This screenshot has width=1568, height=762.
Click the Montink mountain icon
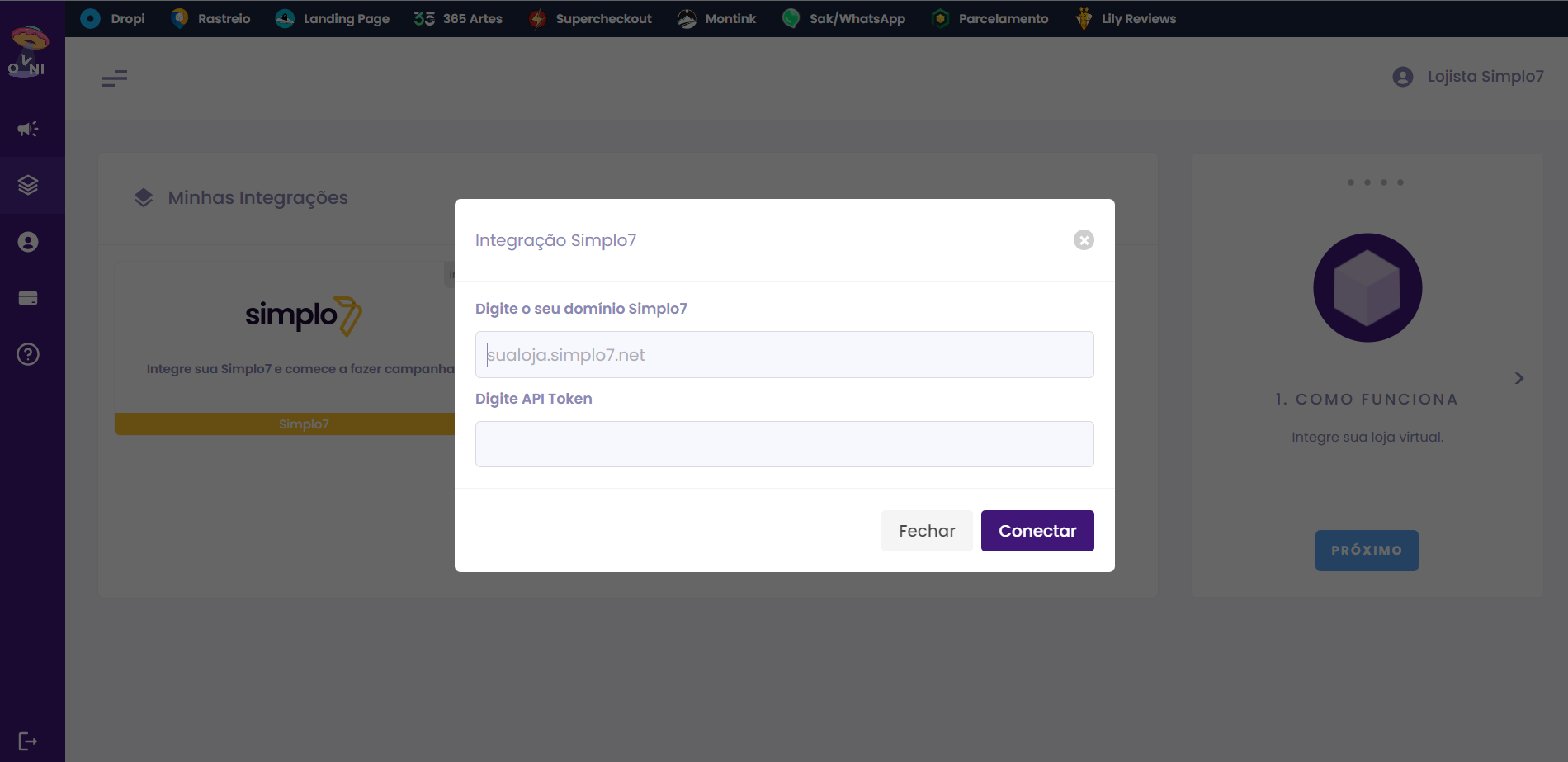[x=687, y=18]
